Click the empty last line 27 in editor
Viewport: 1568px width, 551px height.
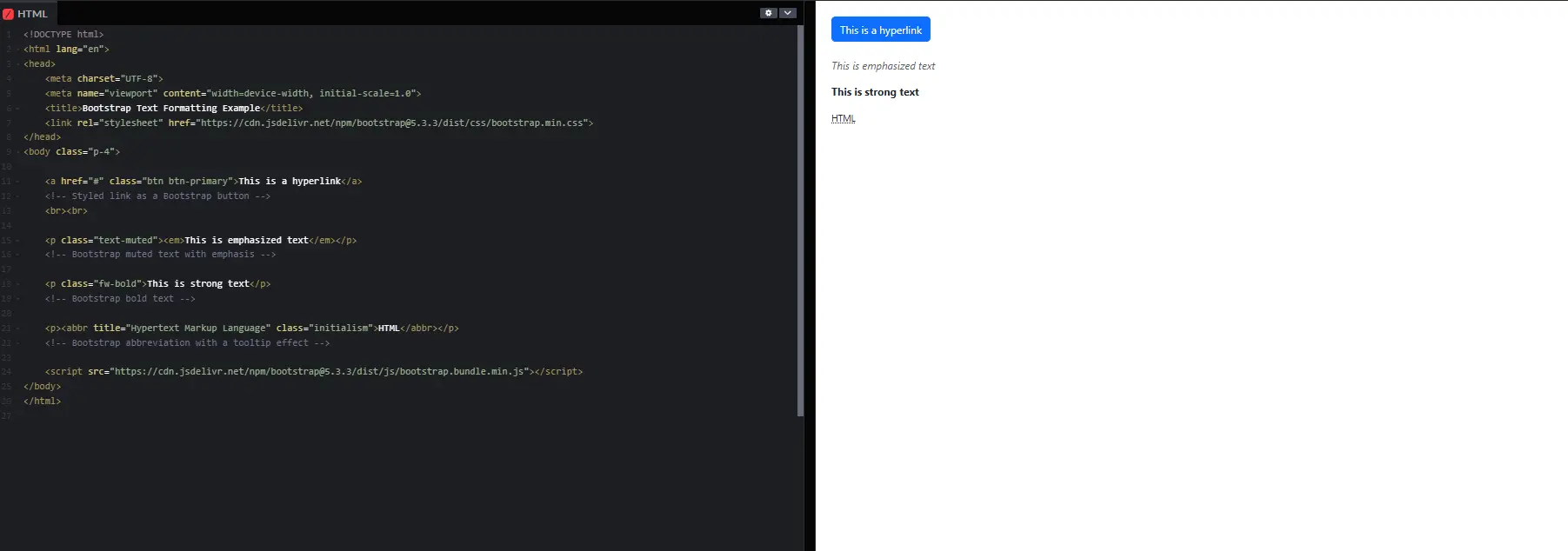click(x=409, y=416)
